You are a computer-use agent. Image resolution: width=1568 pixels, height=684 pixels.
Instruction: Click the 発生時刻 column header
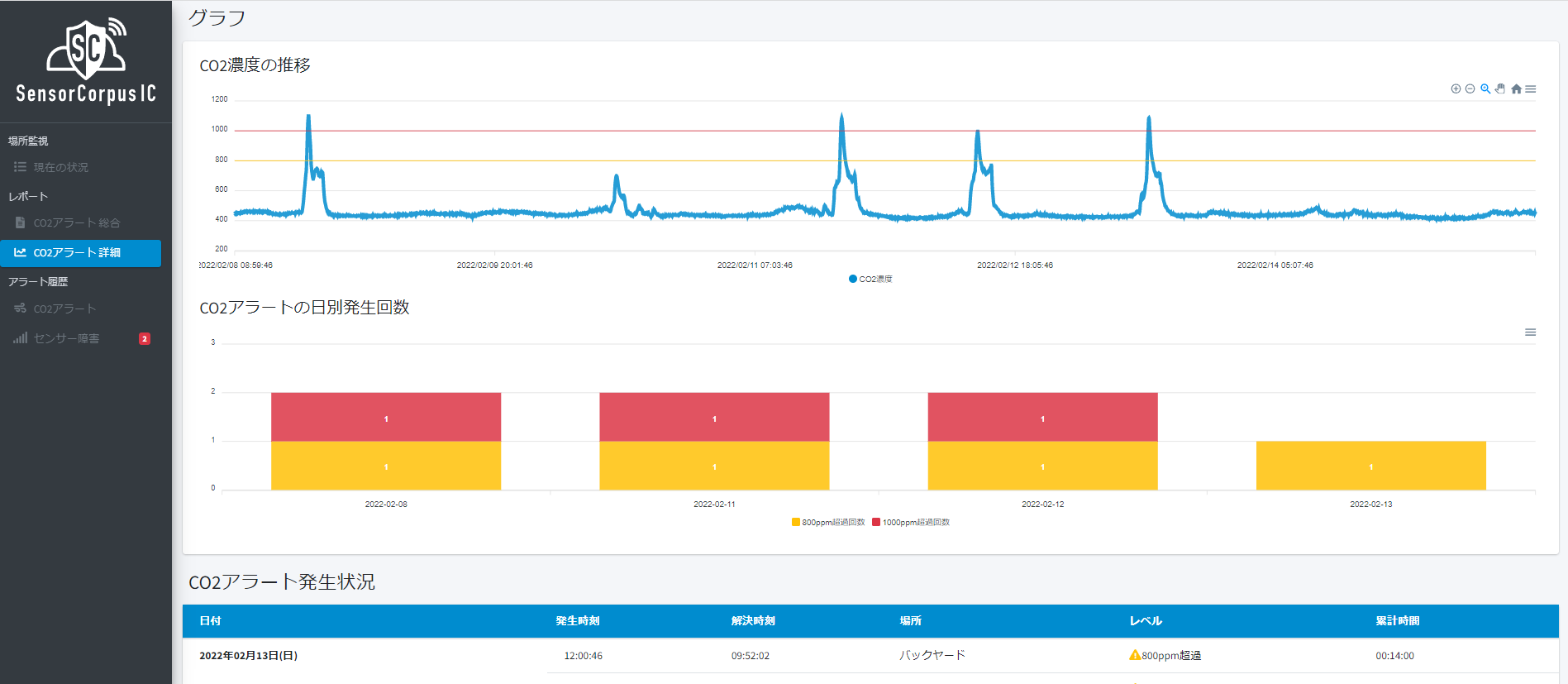click(x=578, y=621)
